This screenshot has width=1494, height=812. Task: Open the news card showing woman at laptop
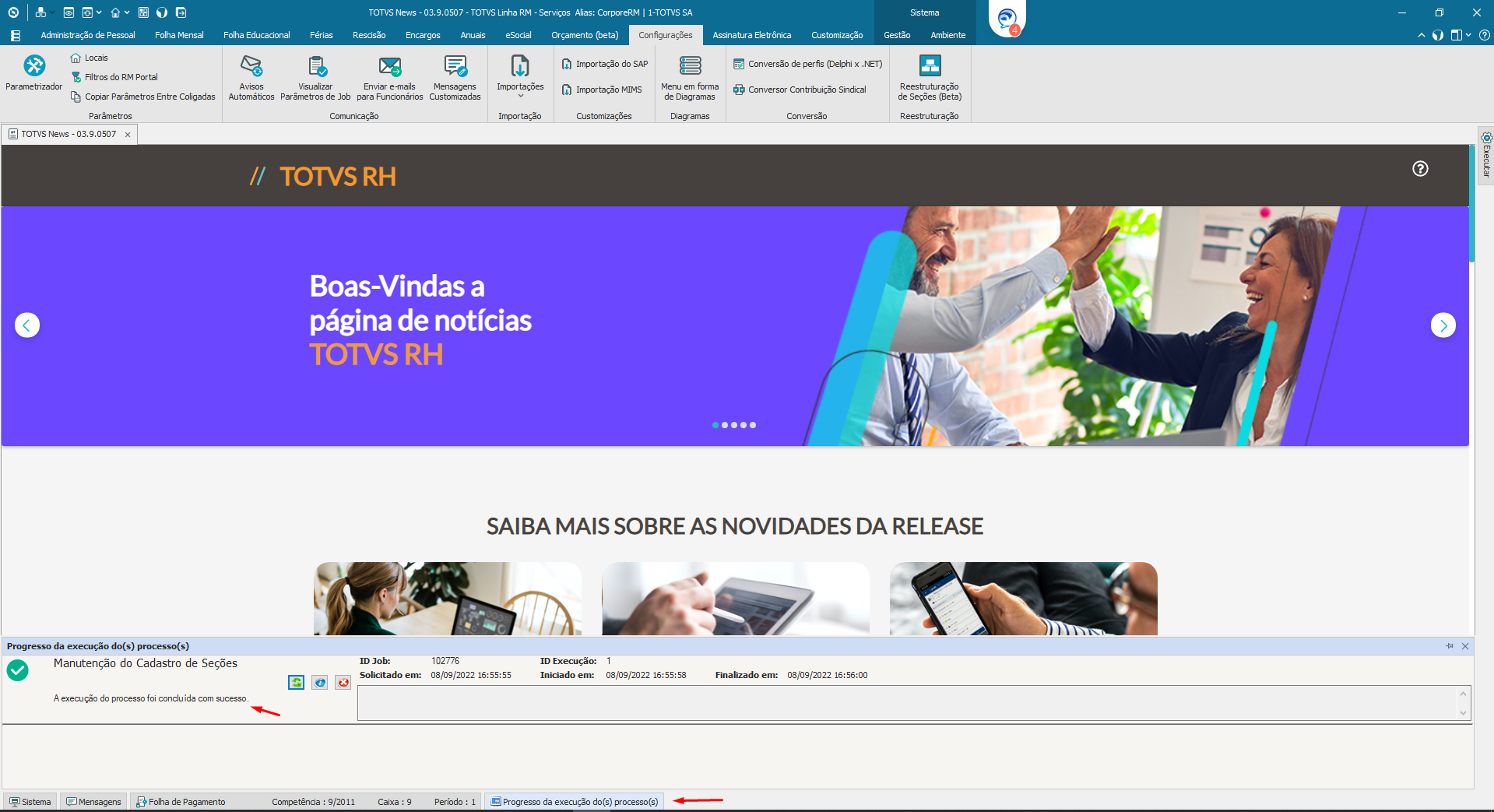click(448, 599)
